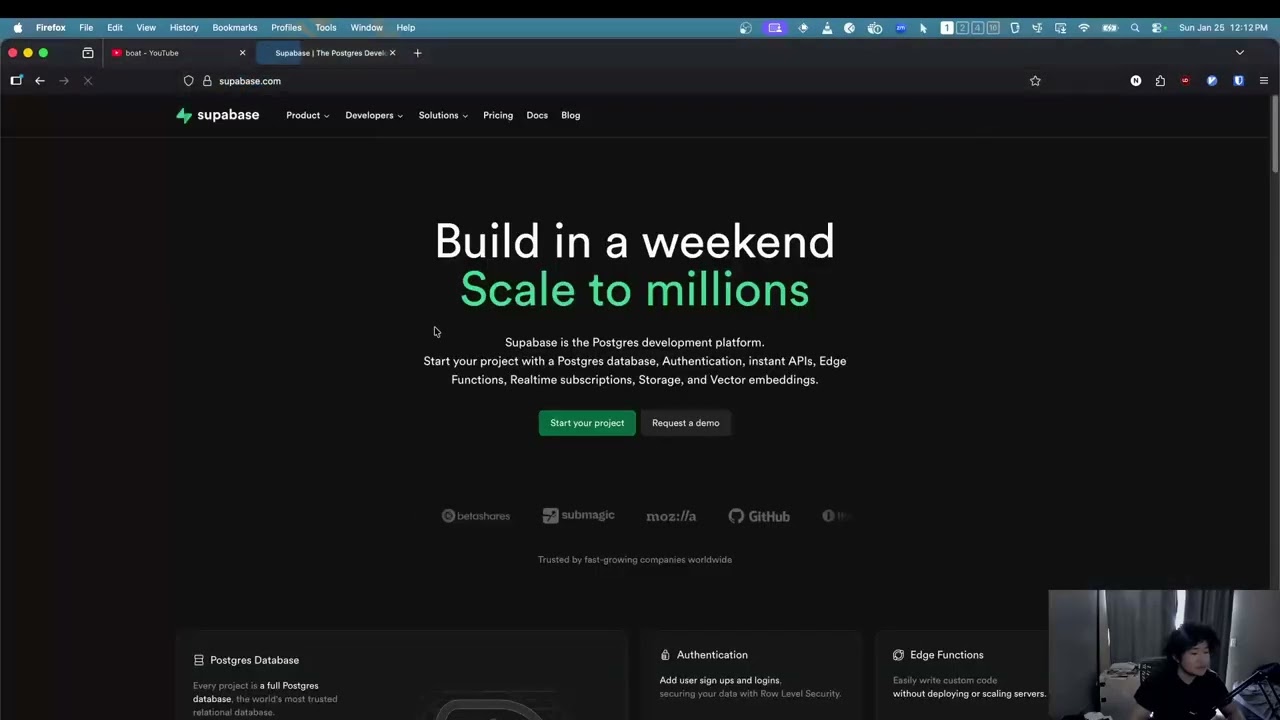Open the File menu
Viewport: 1280px width, 720px height.
(86, 28)
